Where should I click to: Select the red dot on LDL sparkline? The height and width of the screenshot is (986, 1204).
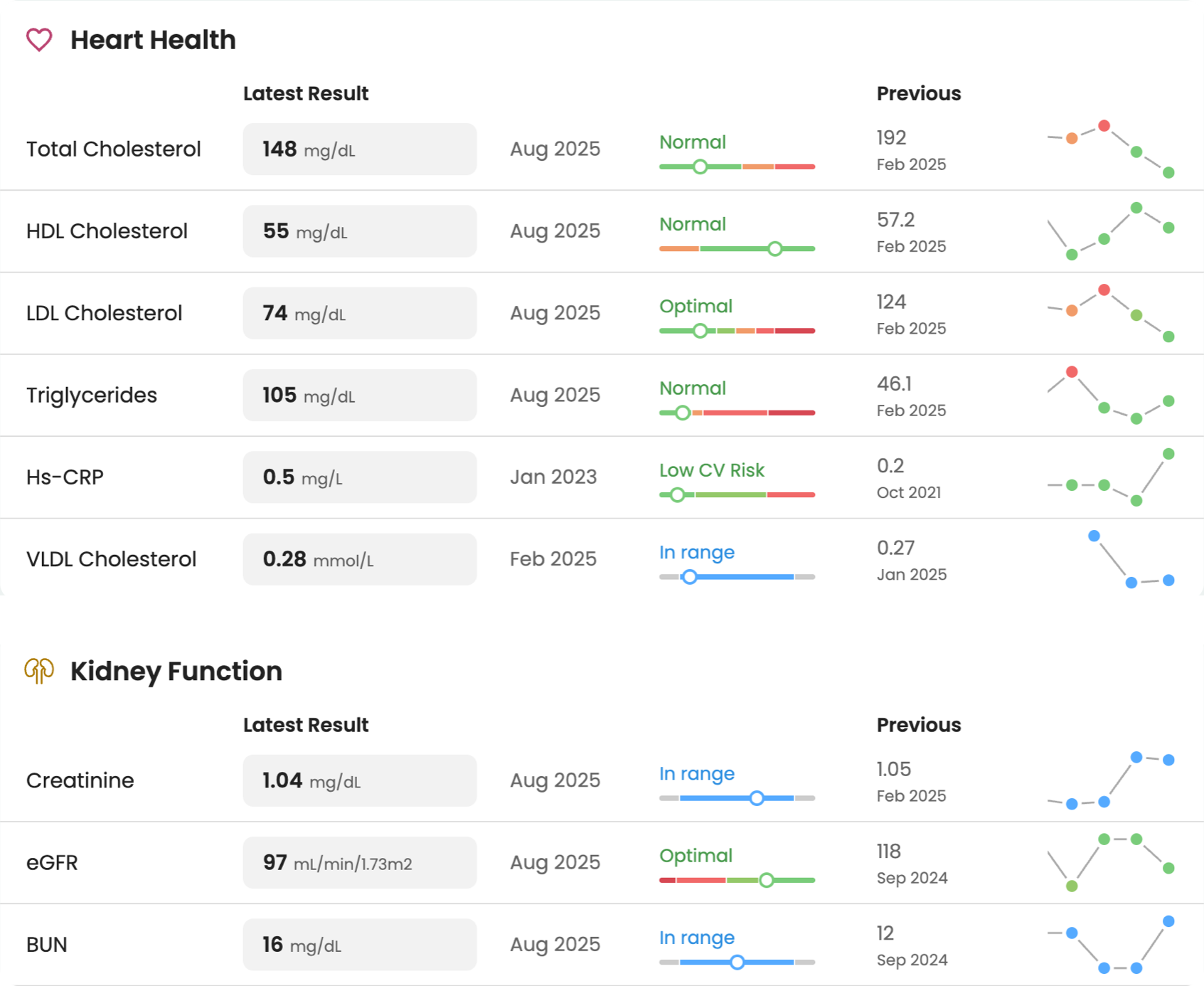[1104, 290]
